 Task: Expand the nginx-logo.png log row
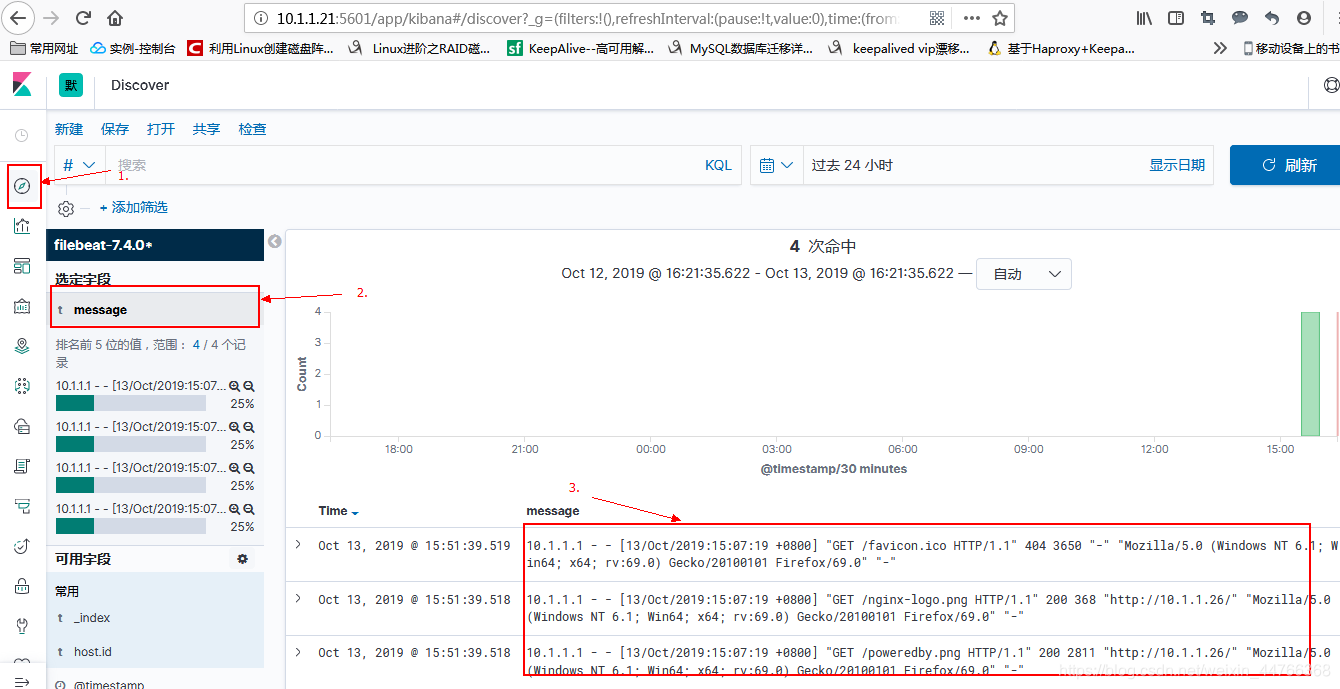(x=298, y=598)
